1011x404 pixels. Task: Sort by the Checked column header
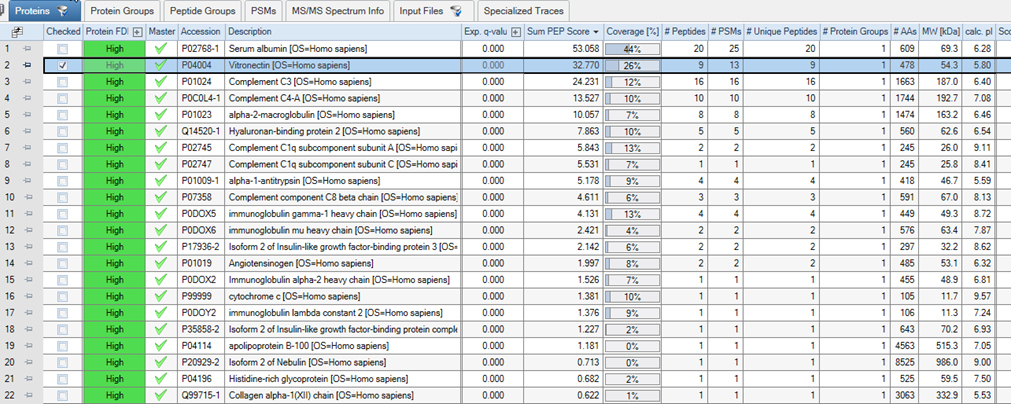64,32
